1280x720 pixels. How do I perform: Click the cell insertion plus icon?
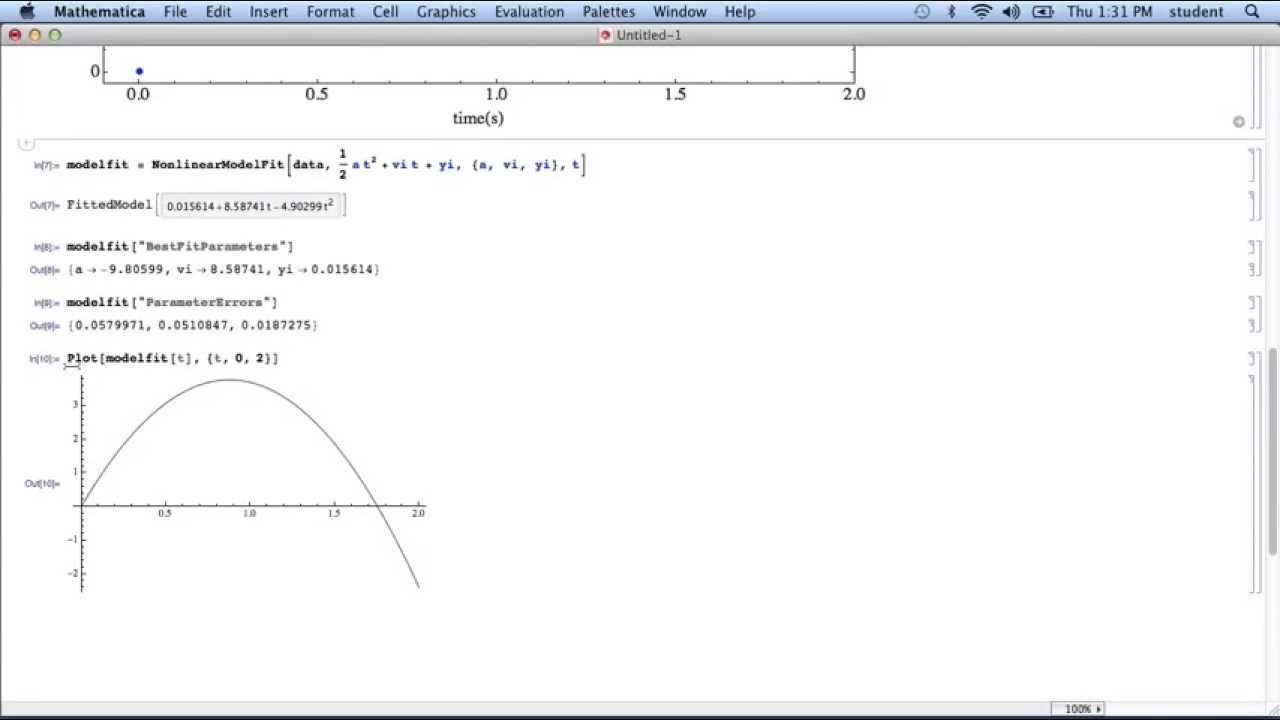(x=27, y=143)
